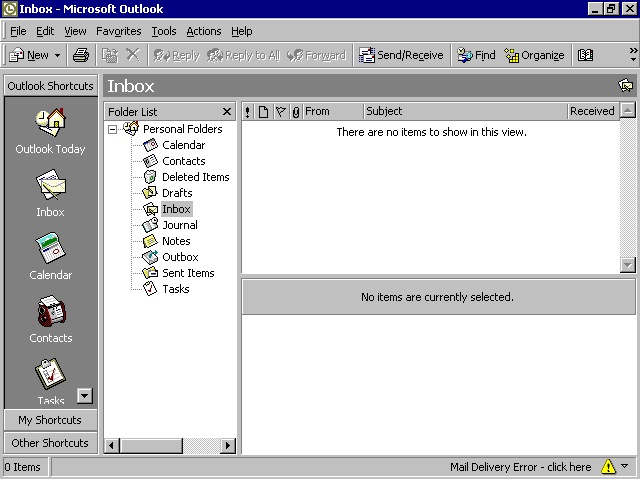Click the Folder List horizontal scrollbar thumb
Screen dimensions: 640x480
coord(151,445)
